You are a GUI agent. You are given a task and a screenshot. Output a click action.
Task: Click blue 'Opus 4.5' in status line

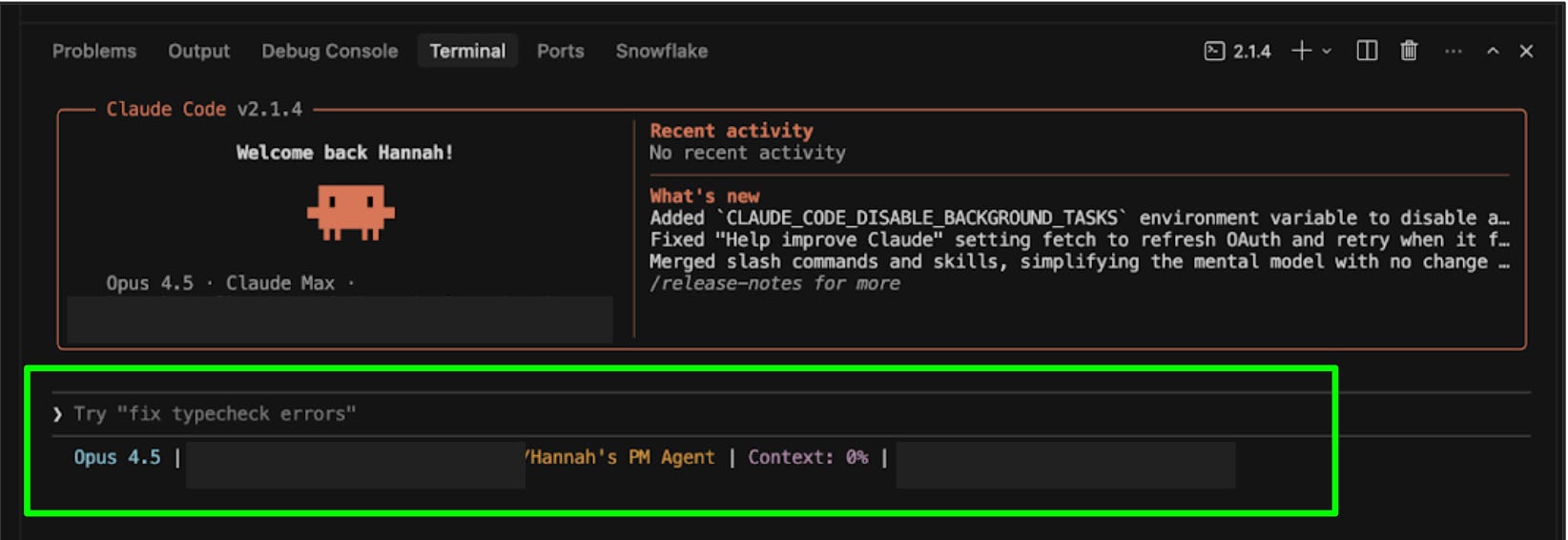[x=117, y=457]
